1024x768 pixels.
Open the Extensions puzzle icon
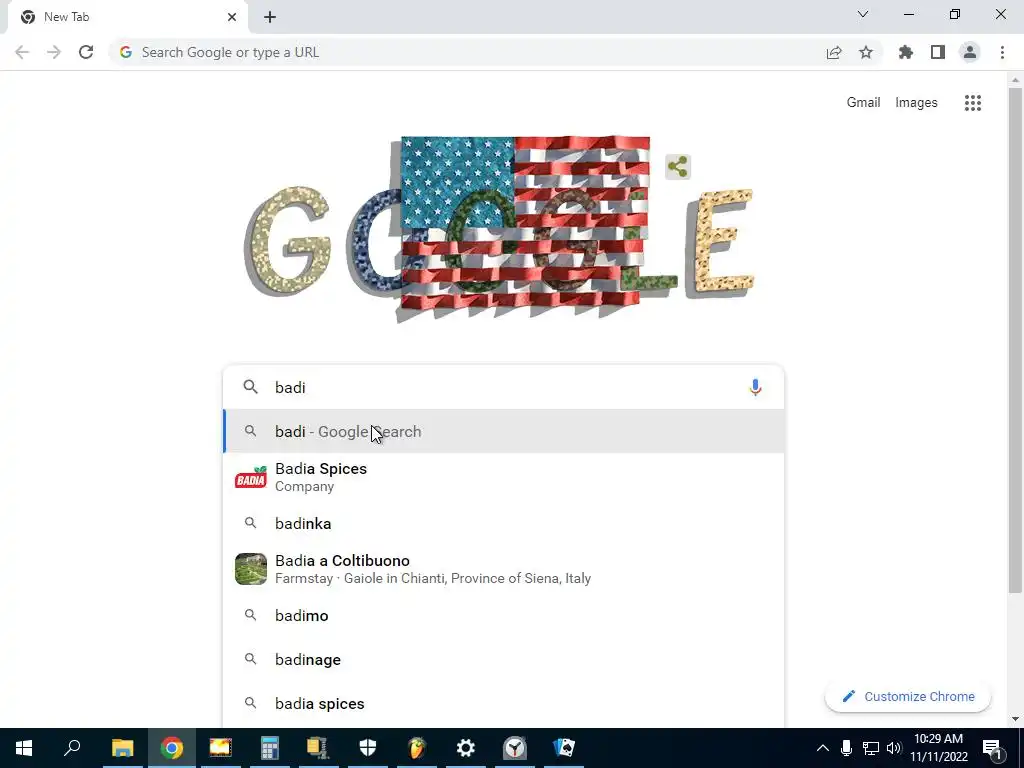click(906, 52)
